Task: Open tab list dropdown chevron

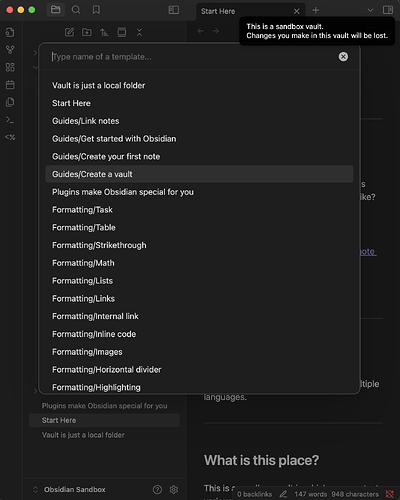Action: coord(370,10)
